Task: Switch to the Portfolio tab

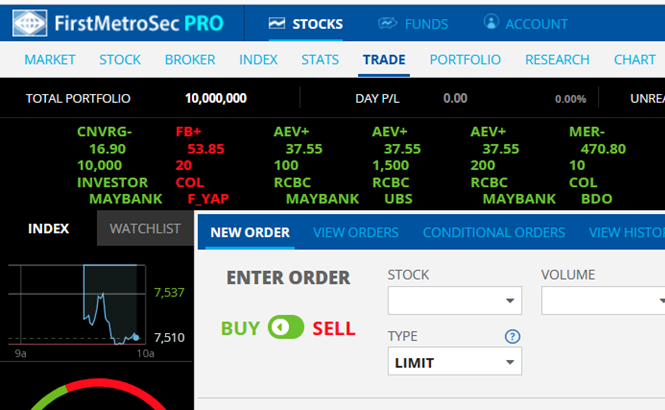Action: click(465, 60)
